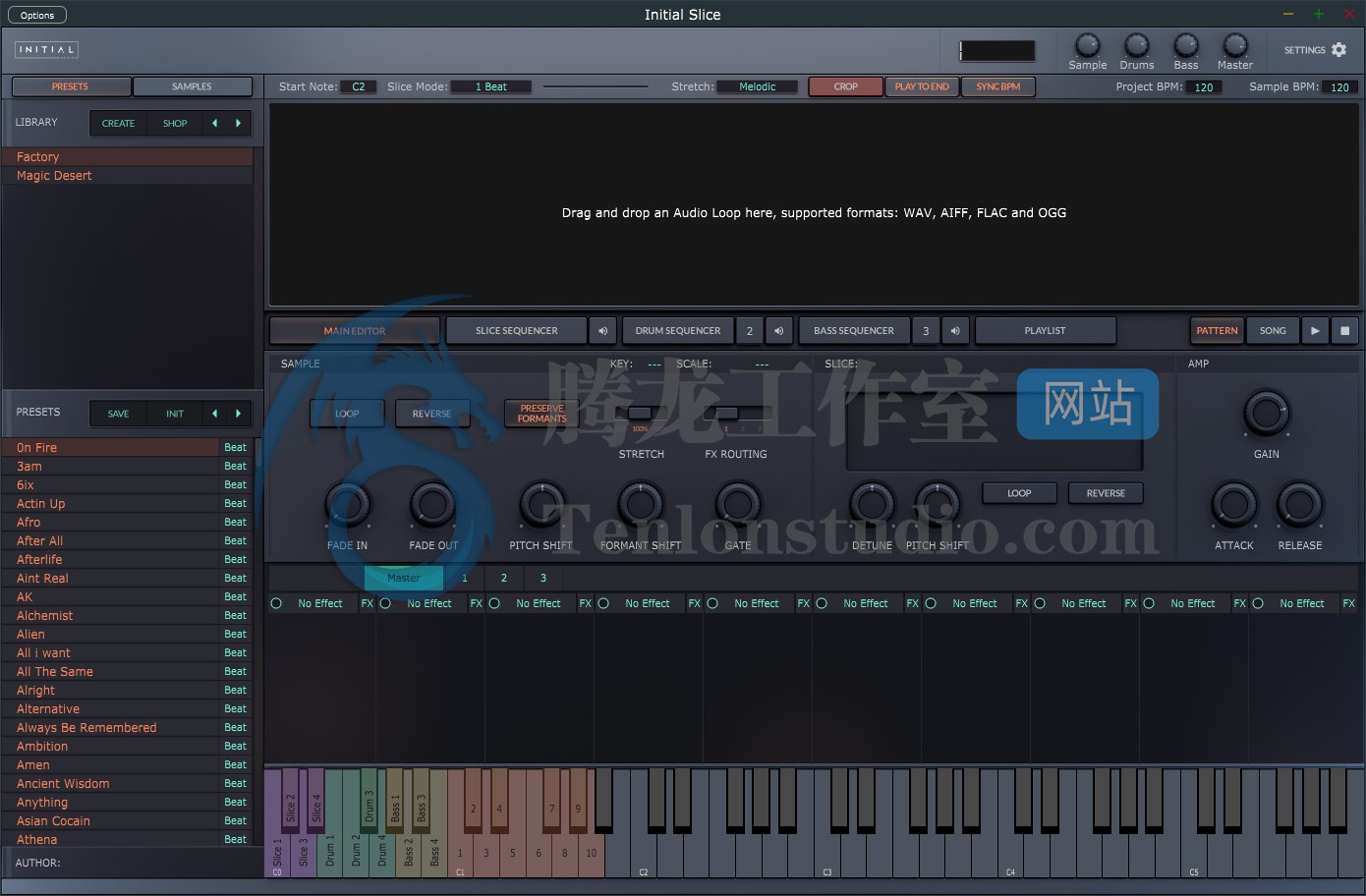Click the Sample volume knob in header

pos(1087,45)
